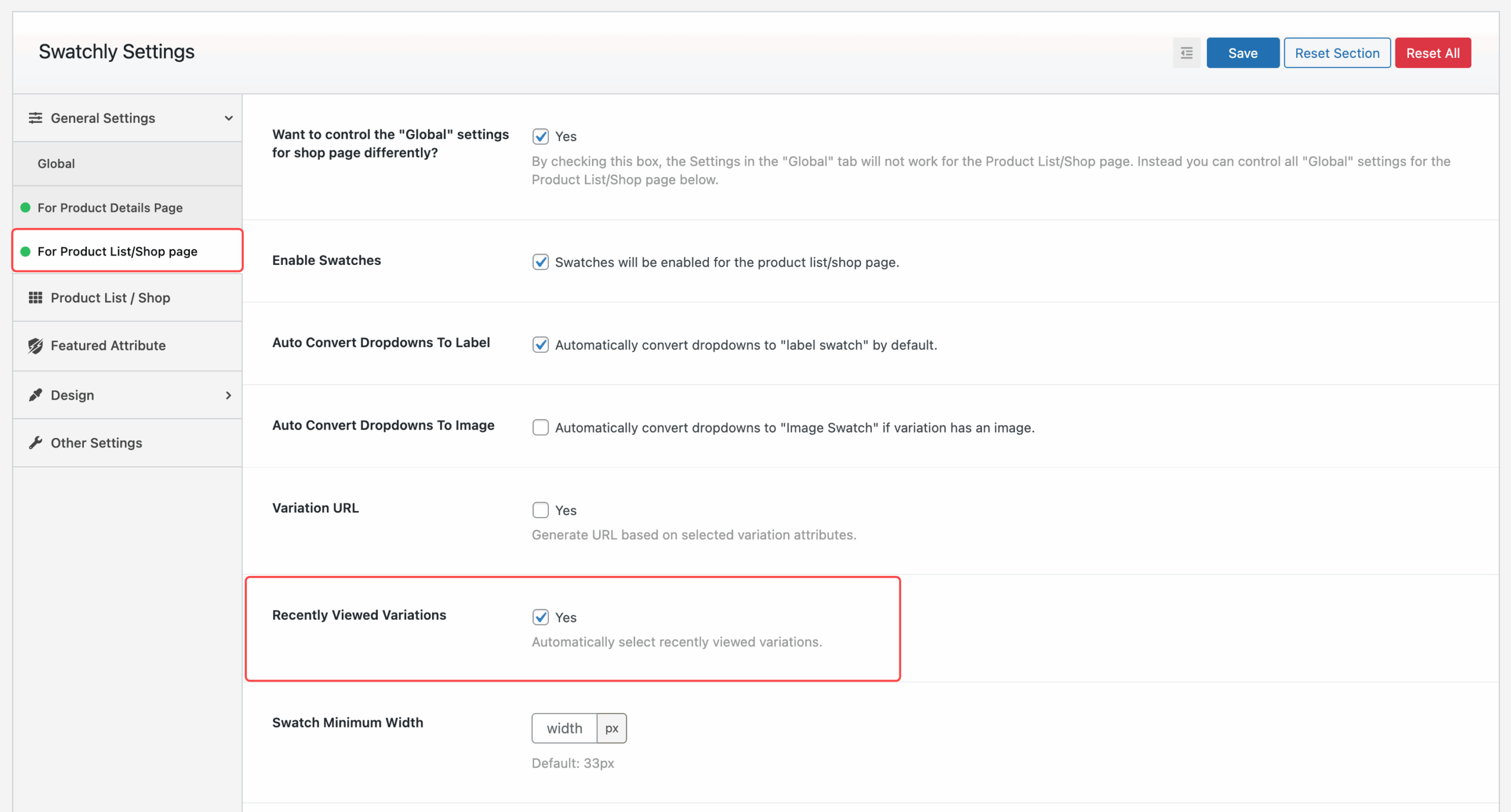Click the paintbrush icon beside Design
1511x812 pixels.
(35, 395)
